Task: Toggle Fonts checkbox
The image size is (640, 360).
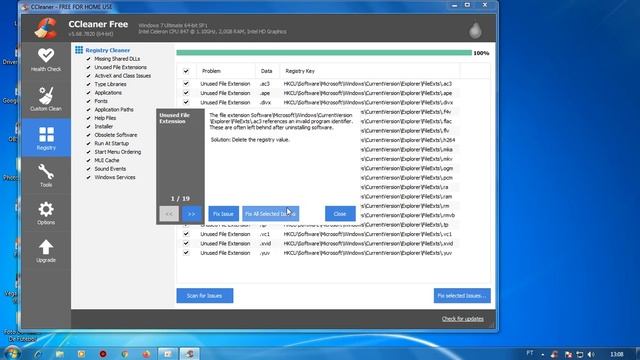Action: point(89,101)
